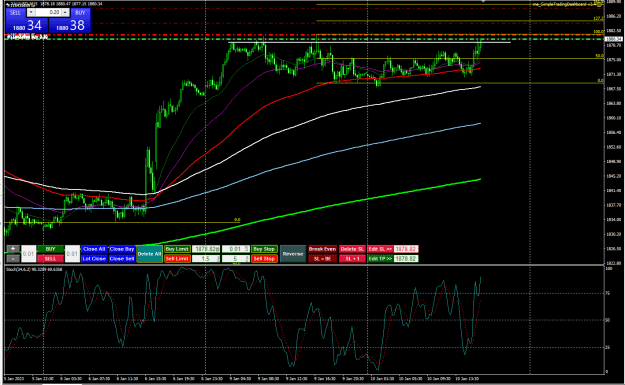
Task: Click the one-click SELL button at 1880.34
Action: pos(27,26)
